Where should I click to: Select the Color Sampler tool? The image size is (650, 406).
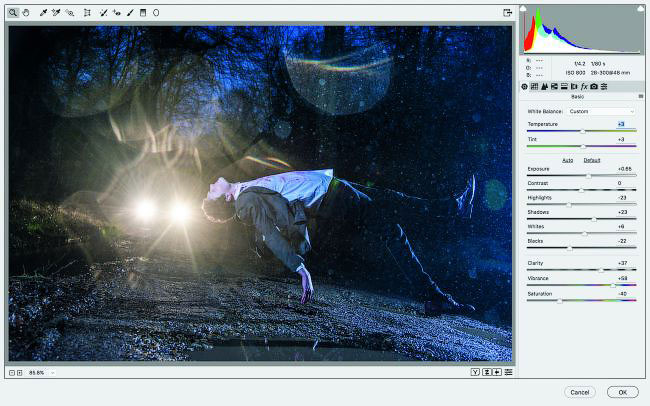[56, 13]
